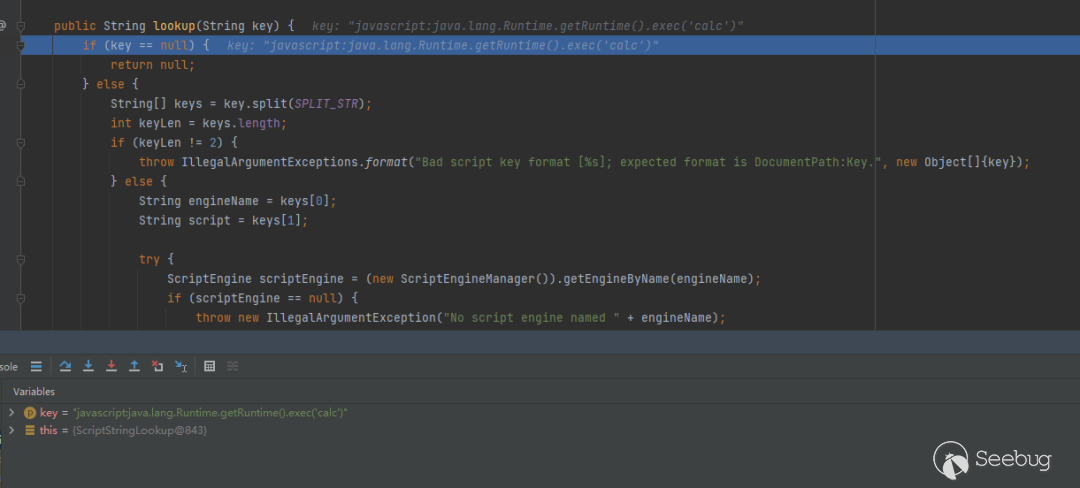Click the Step Out debugger icon
Image resolution: width=1080 pixels, height=488 pixels.
[x=134, y=367]
